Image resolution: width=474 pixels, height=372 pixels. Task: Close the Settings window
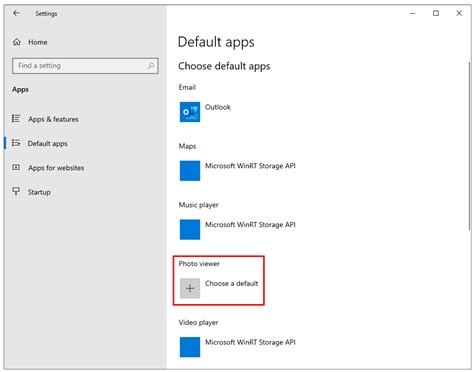pyautogui.click(x=459, y=13)
